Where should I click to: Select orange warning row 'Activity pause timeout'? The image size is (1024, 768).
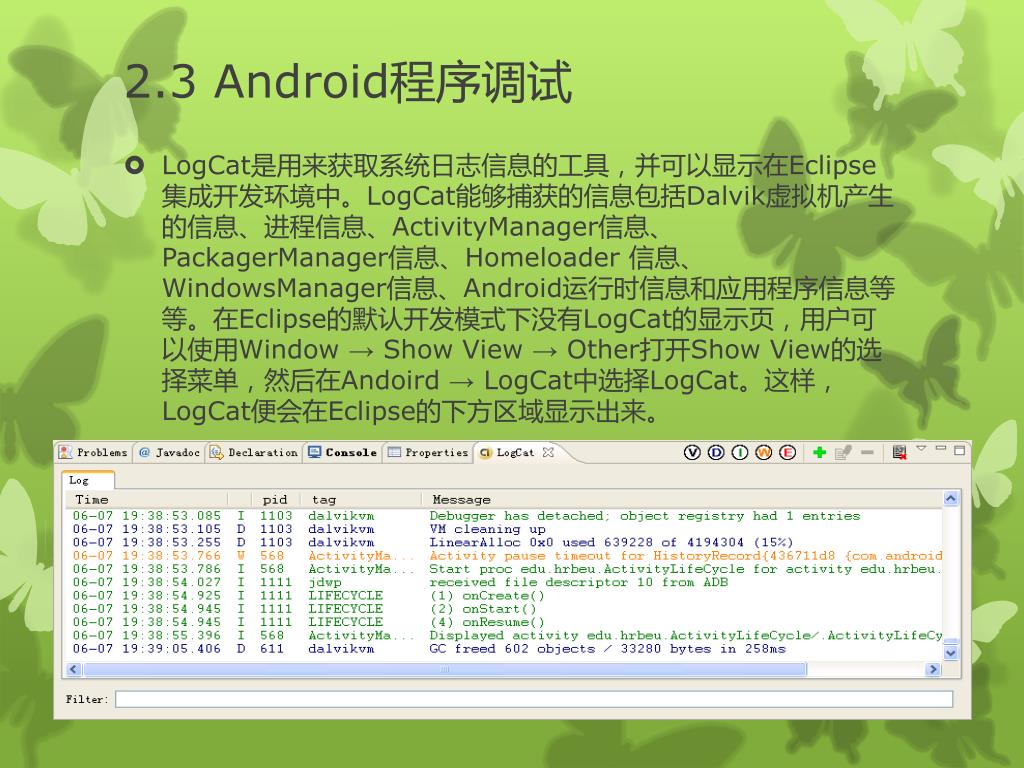[x=505, y=556]
